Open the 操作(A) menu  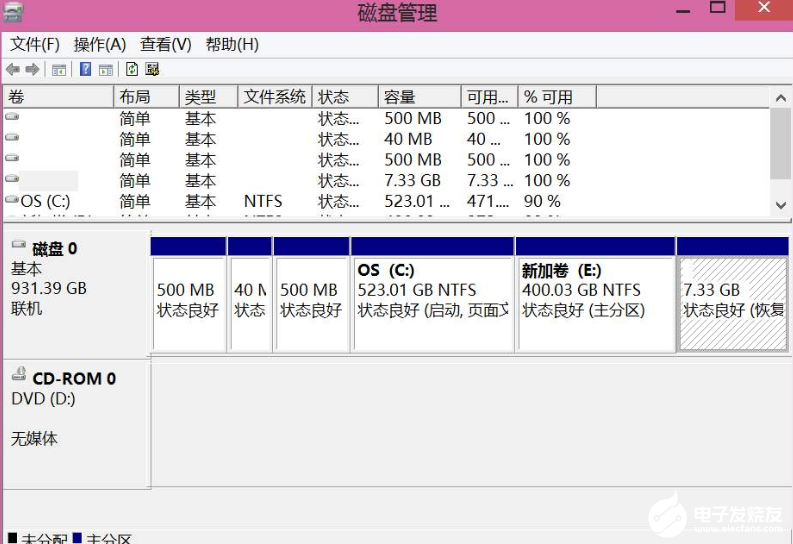pyautogui.click(x=100, y=44)
